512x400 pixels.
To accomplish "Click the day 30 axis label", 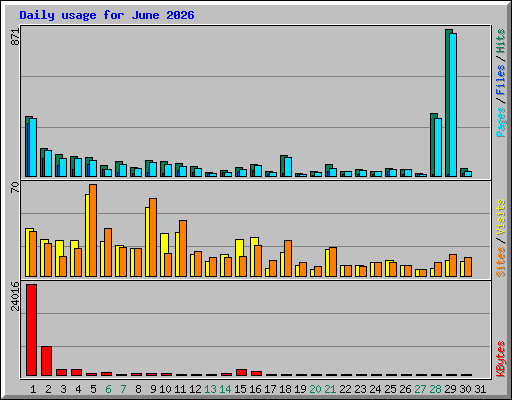I will [x=465, y=389].
